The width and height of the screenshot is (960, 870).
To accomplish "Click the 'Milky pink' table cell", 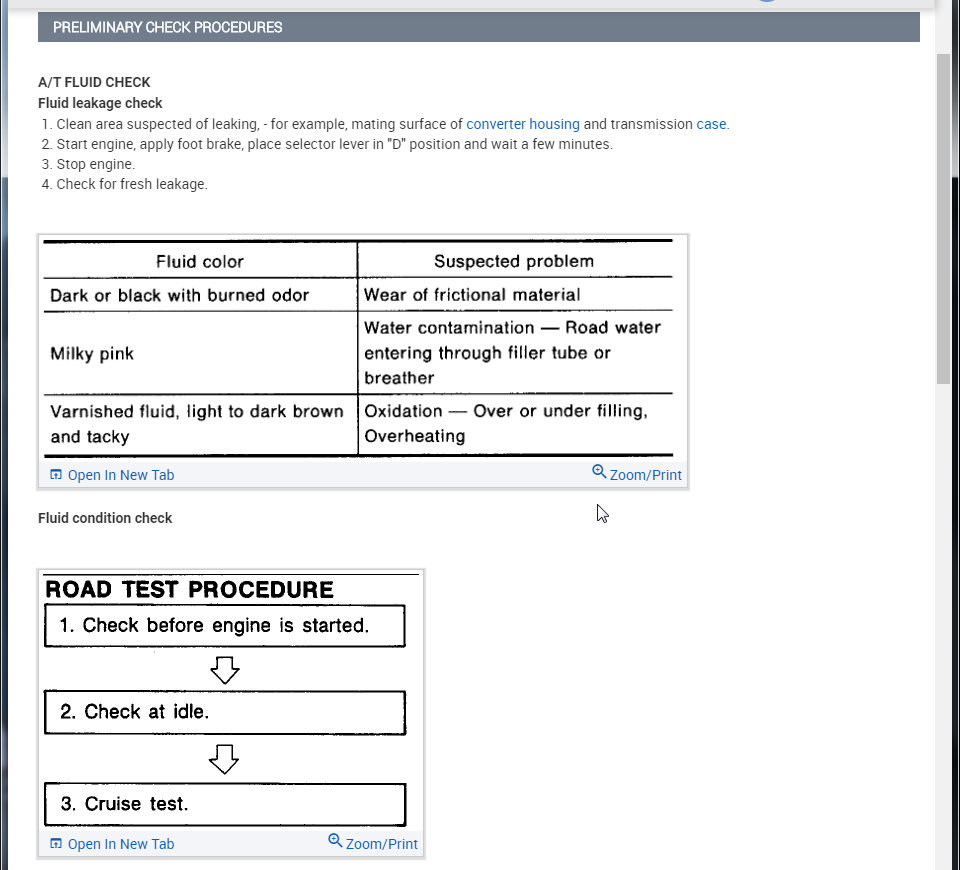I will (x=201, y=353).
